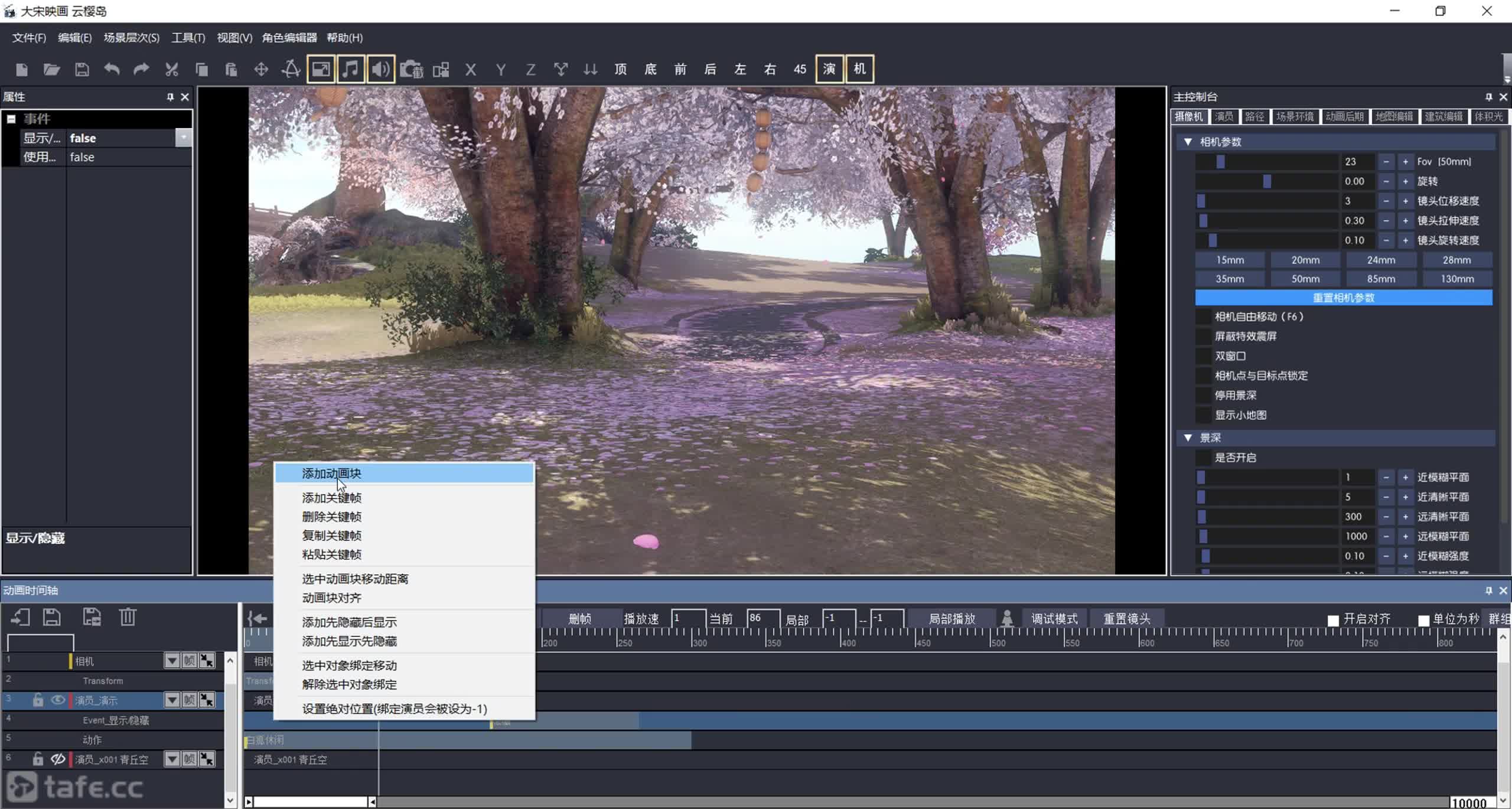
Task: Choose 动画块对齐 from context menu
Action: [x=405, y=598]
